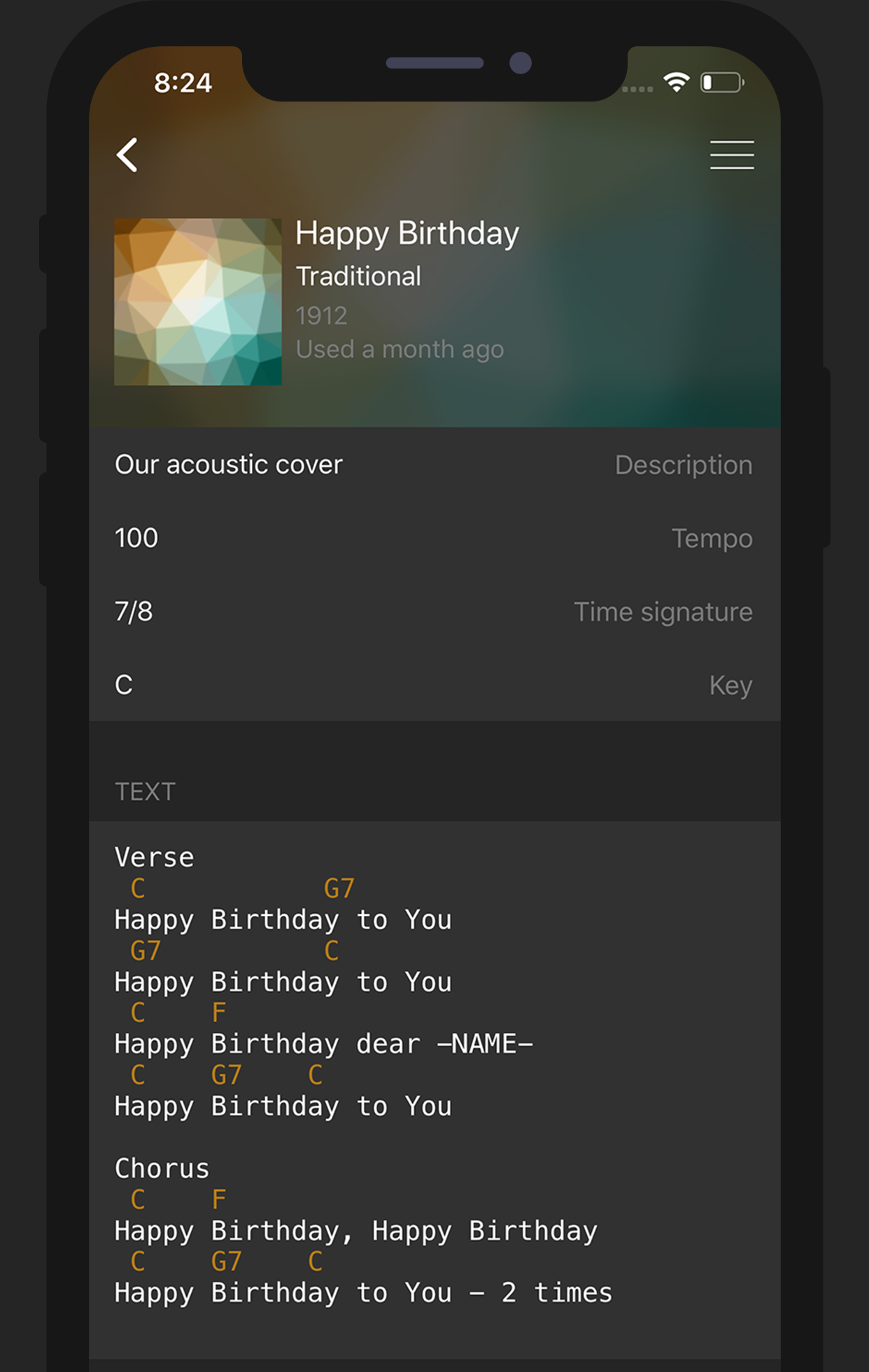The width and height of the screenshot is (869, 1372).
Task: Tap the Wi-Fi status icon
Action: tap(677, 83)
